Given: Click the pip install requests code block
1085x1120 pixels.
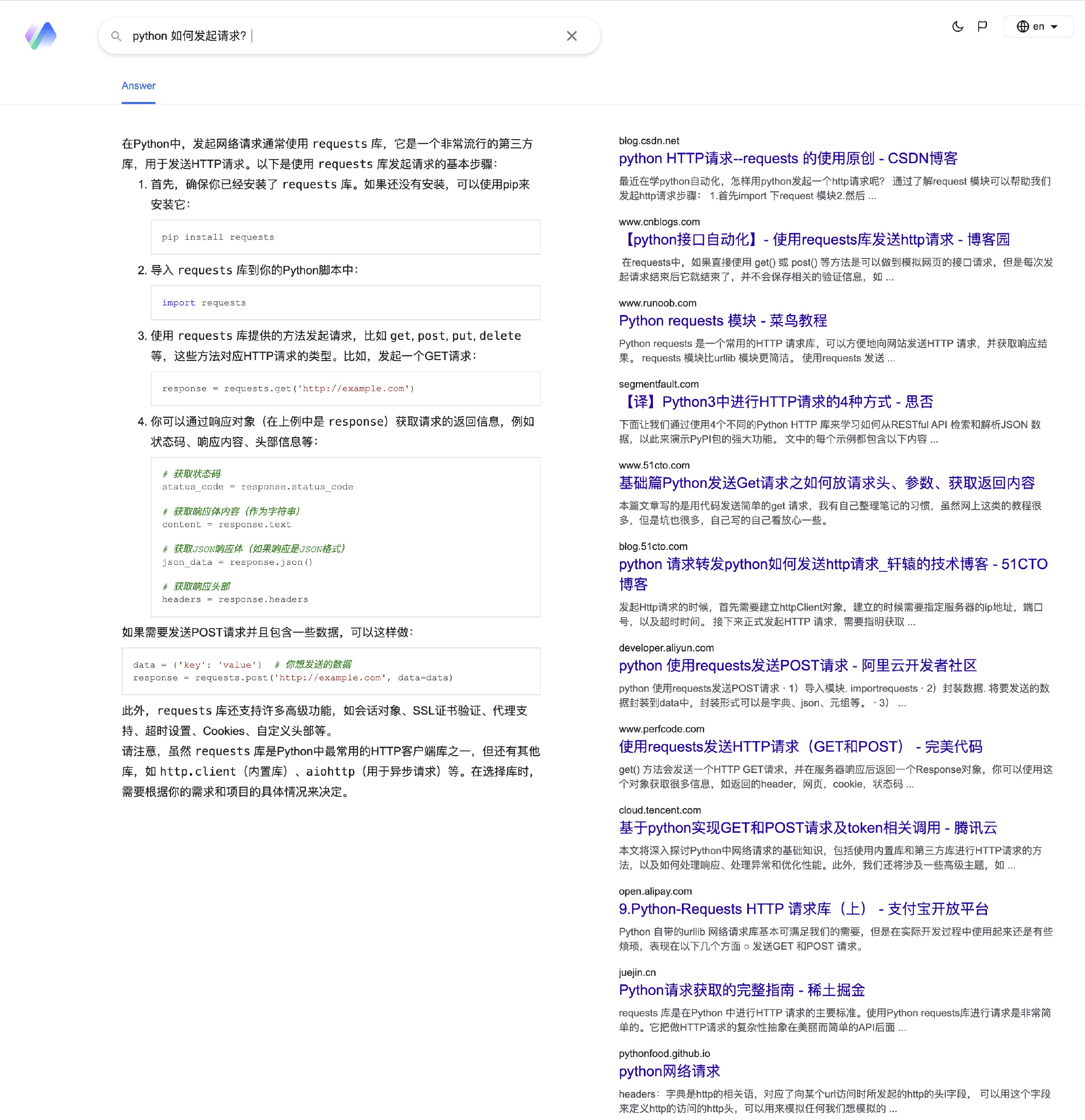Looking at the screenshot, I should (345, 237).
